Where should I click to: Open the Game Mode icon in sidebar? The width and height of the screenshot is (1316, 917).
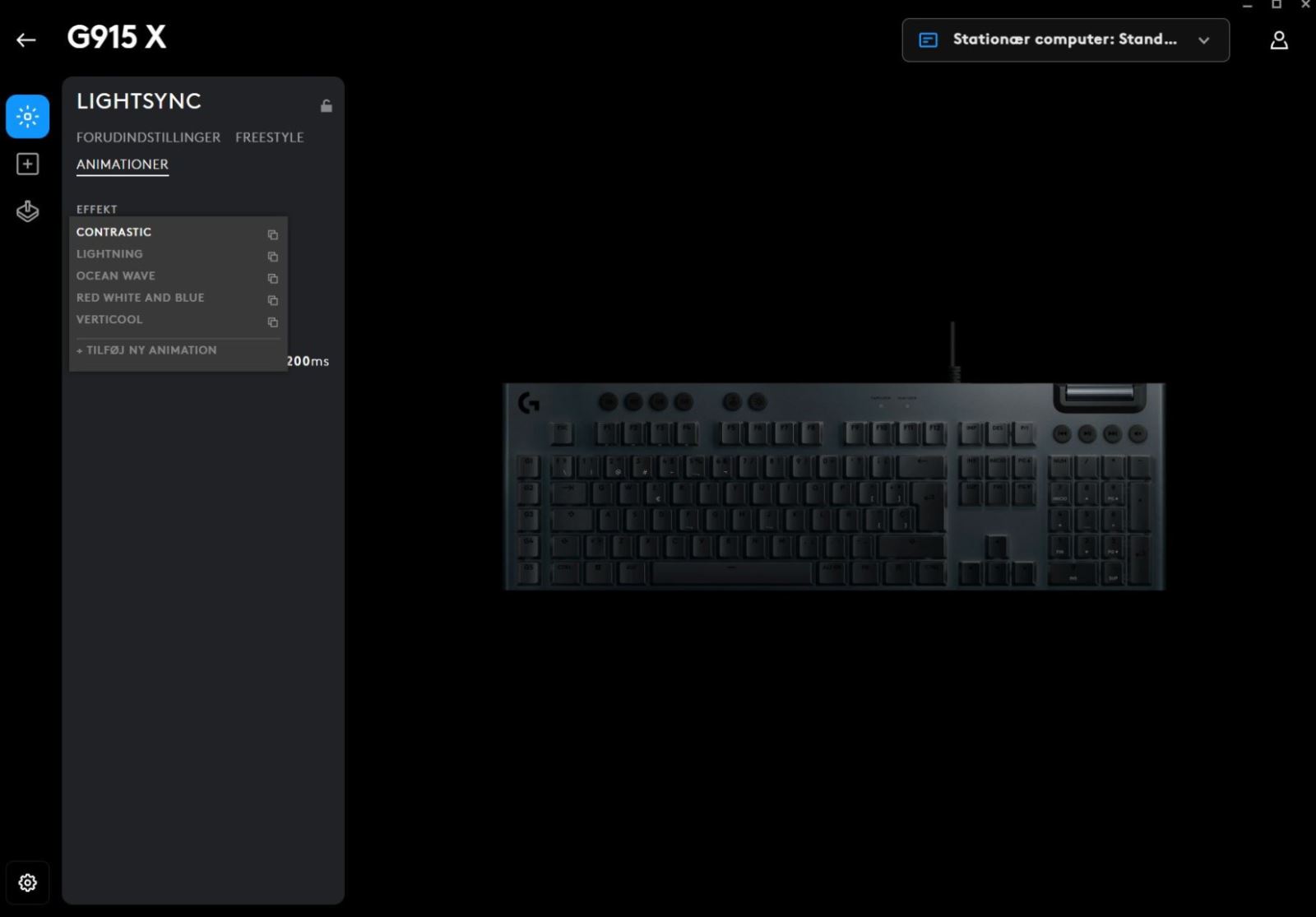click(27, 211)
